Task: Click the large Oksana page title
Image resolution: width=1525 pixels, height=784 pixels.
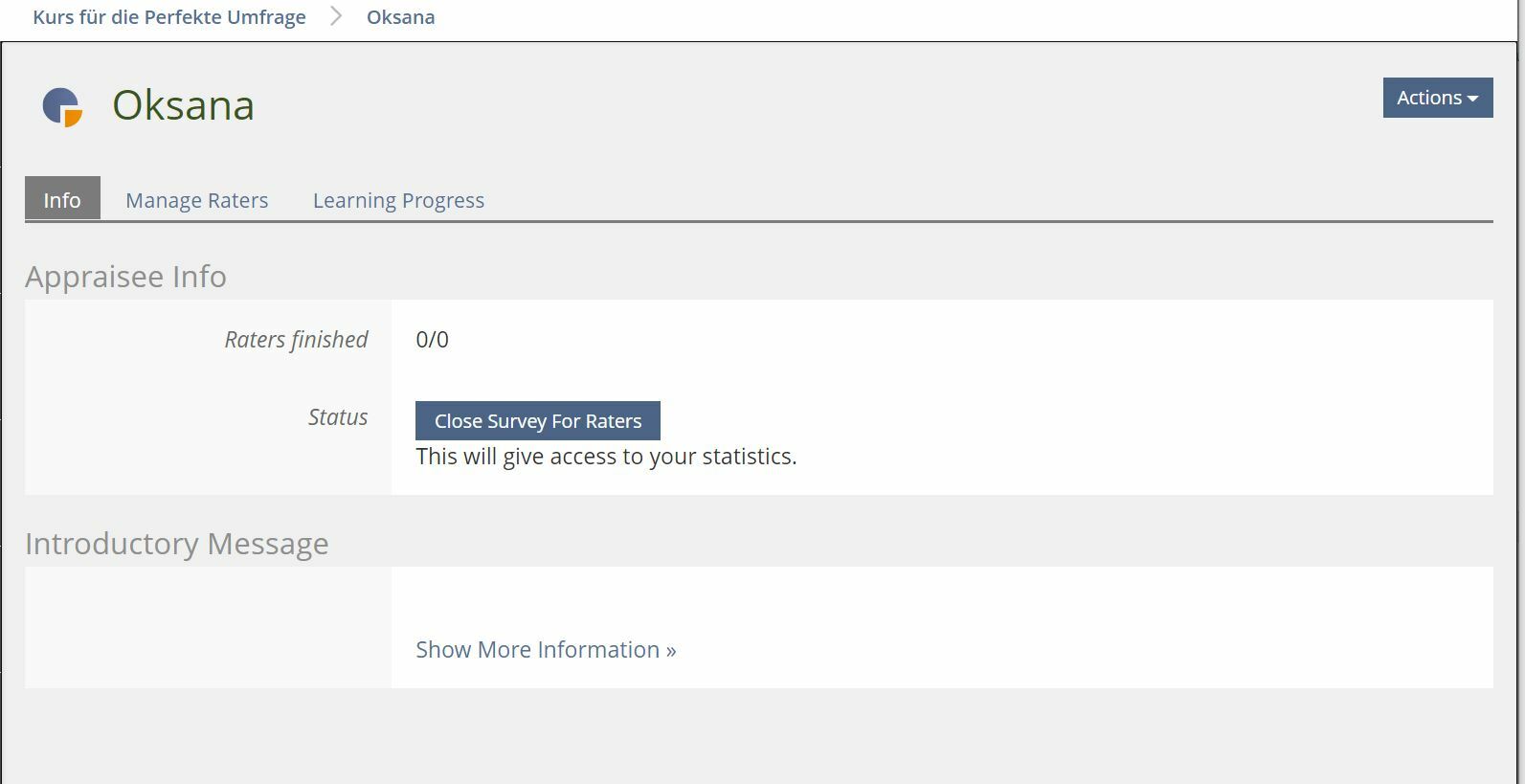Action: [183, 105]
